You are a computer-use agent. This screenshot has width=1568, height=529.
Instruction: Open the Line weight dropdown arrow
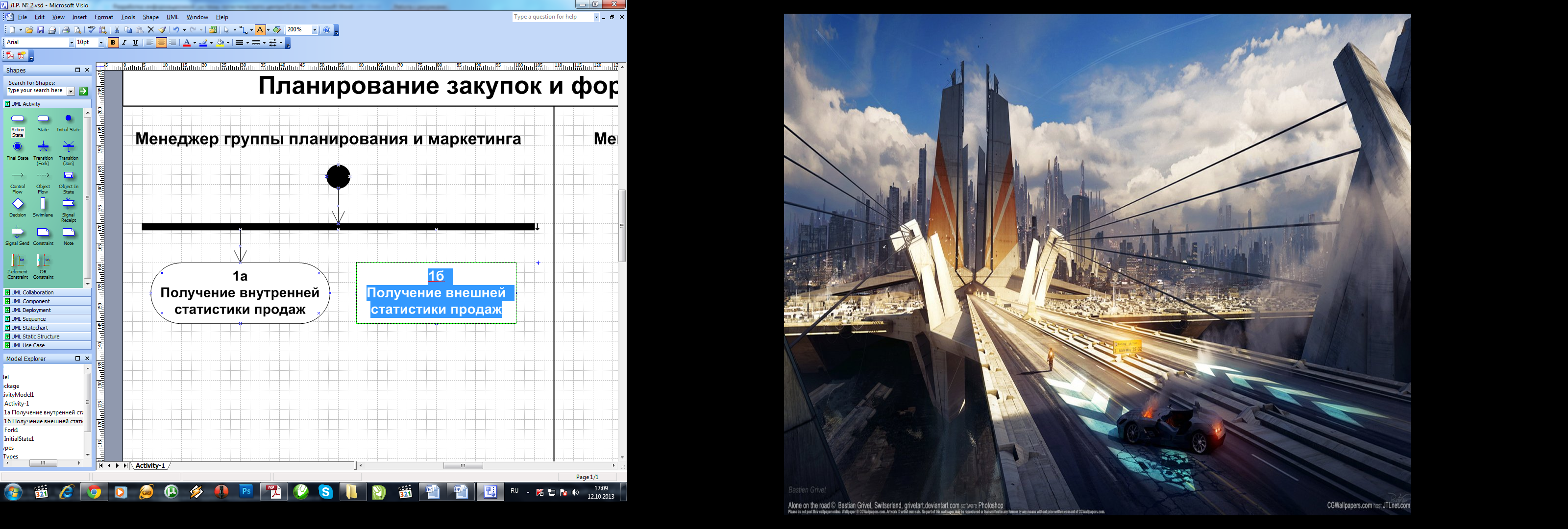click(248, 43)
